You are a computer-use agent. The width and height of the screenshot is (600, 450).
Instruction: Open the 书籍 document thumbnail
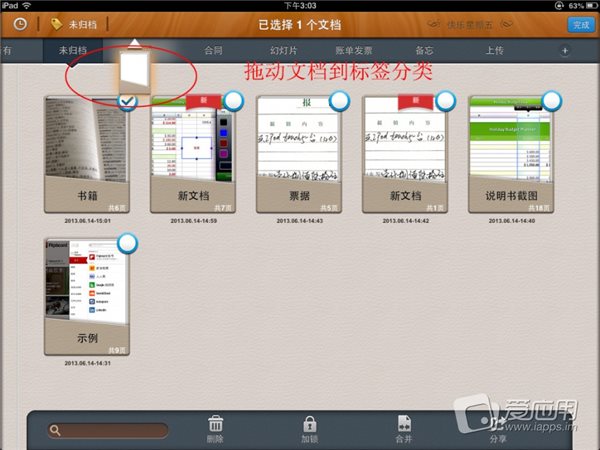tap(87, 155)
